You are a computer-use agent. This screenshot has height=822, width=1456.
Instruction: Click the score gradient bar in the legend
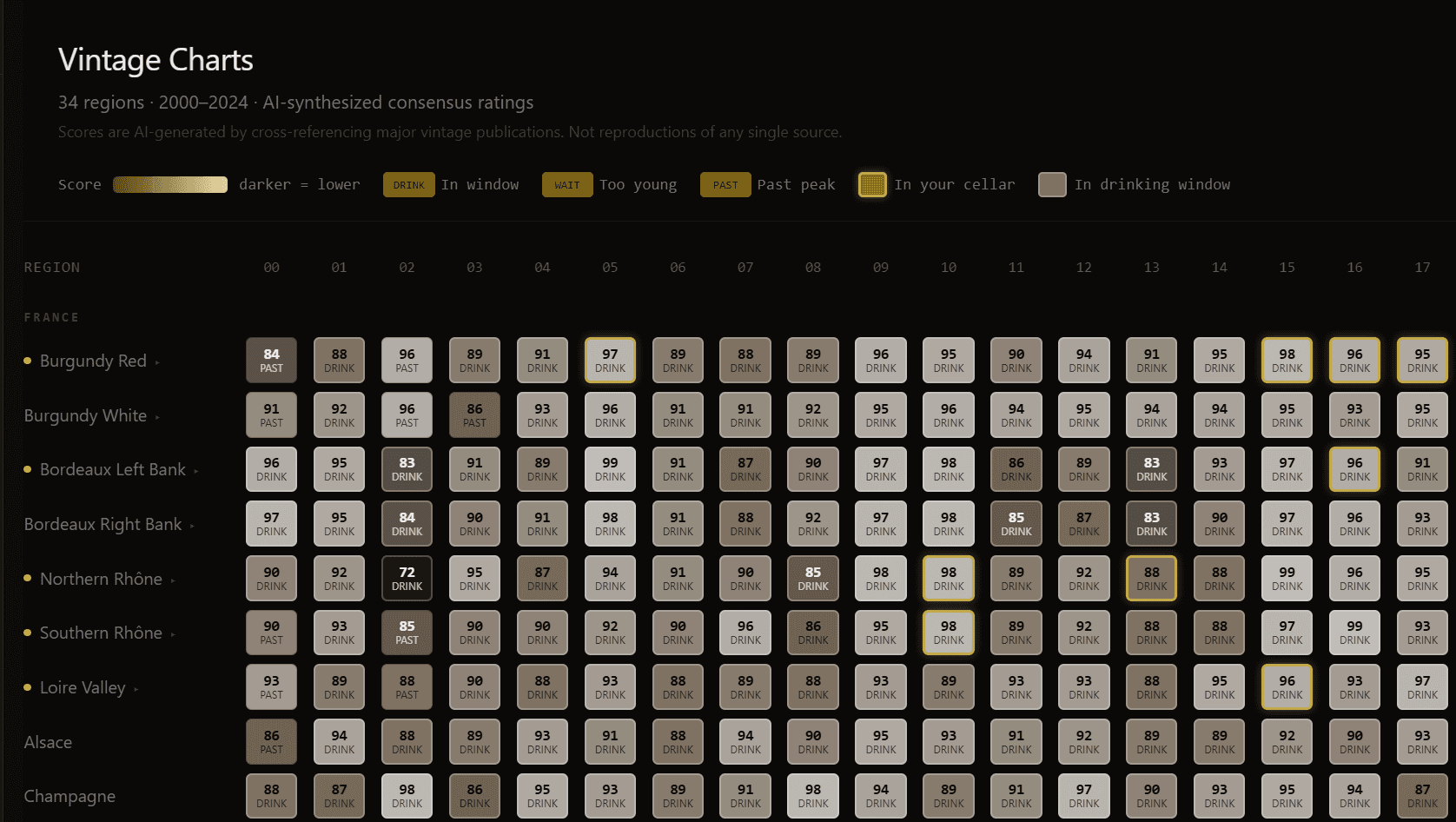[x=170, y=184]
